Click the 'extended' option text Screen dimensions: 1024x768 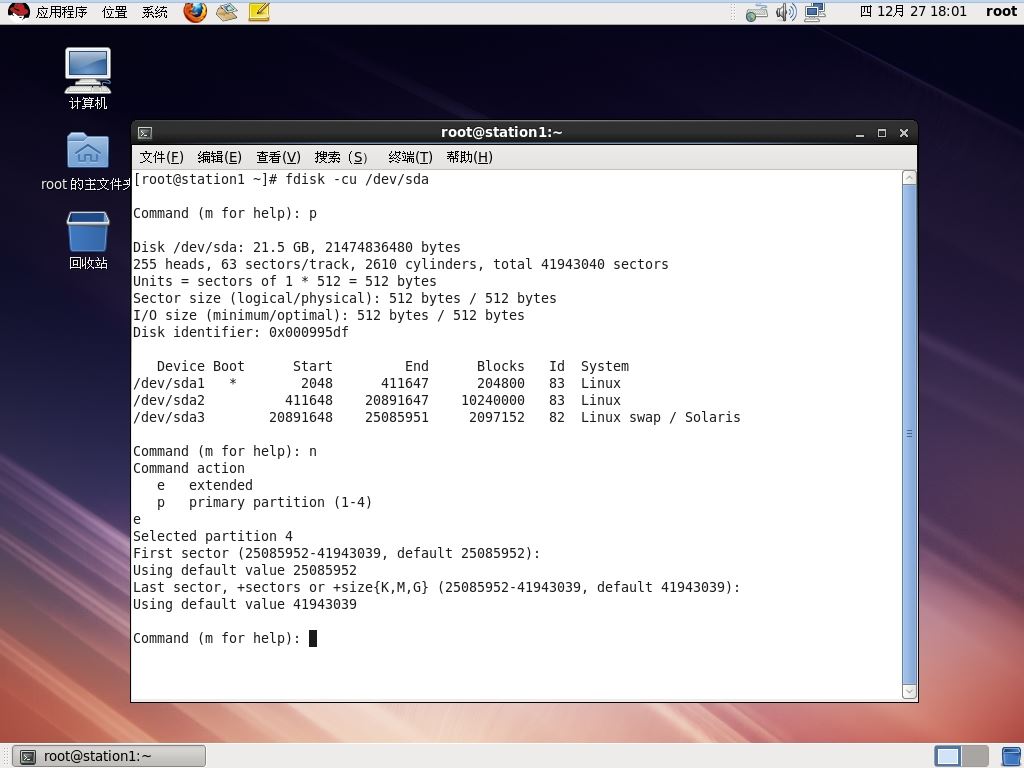click(221, 485)
